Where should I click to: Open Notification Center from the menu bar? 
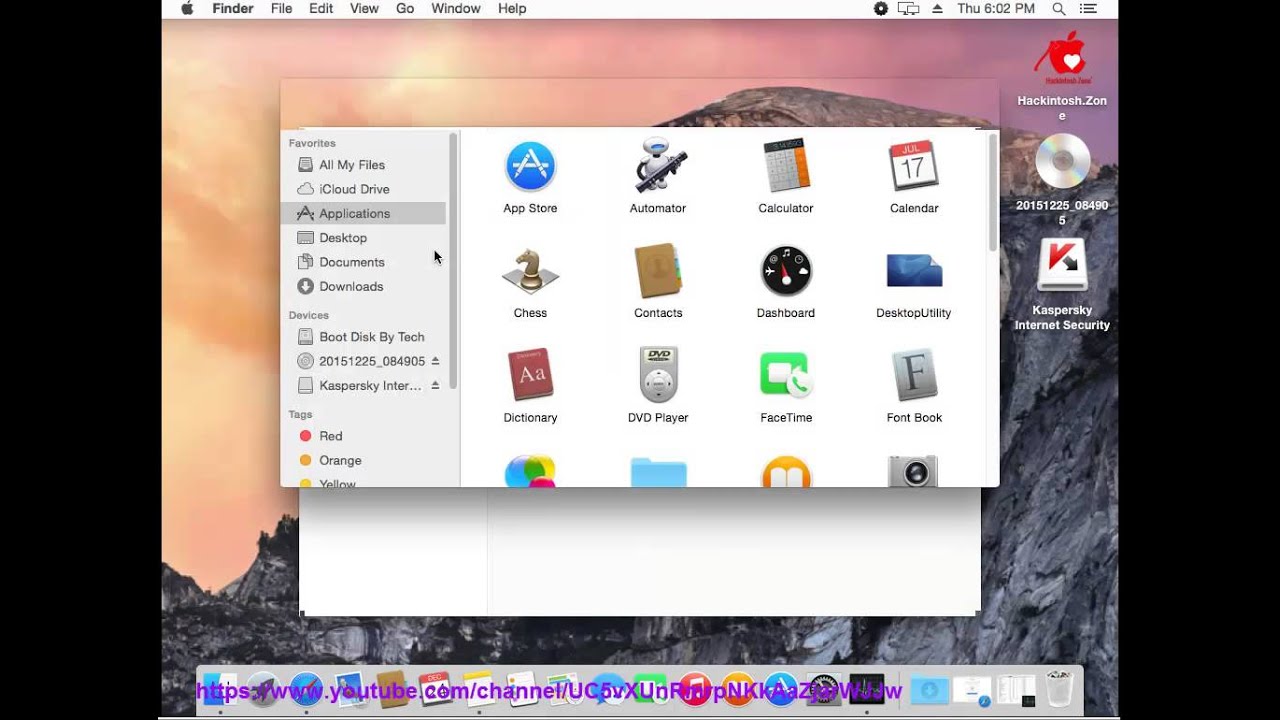[1089, 8]
